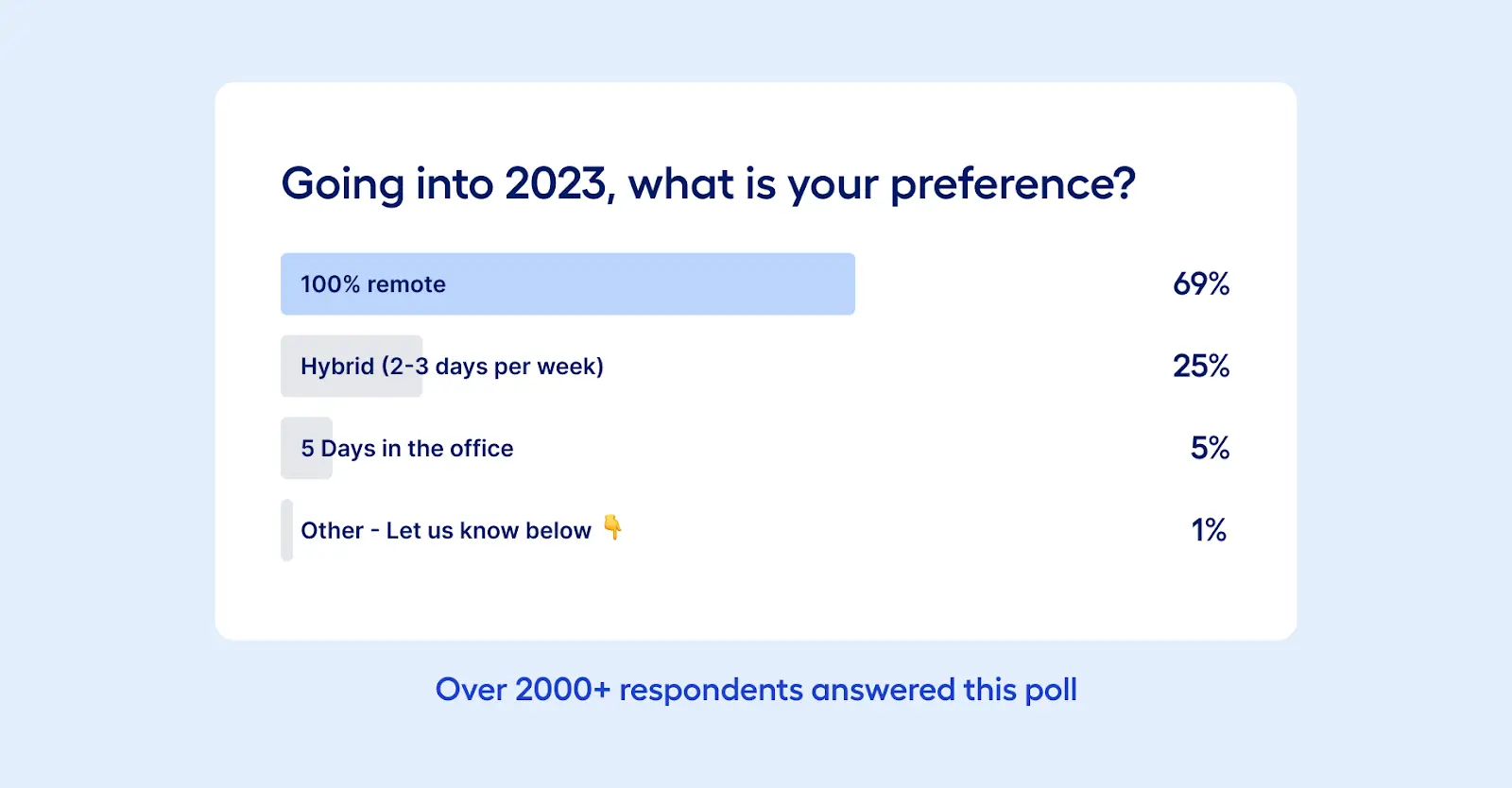Click the pointing down hand emoji

pyautogui.click(x=612, y=527)
